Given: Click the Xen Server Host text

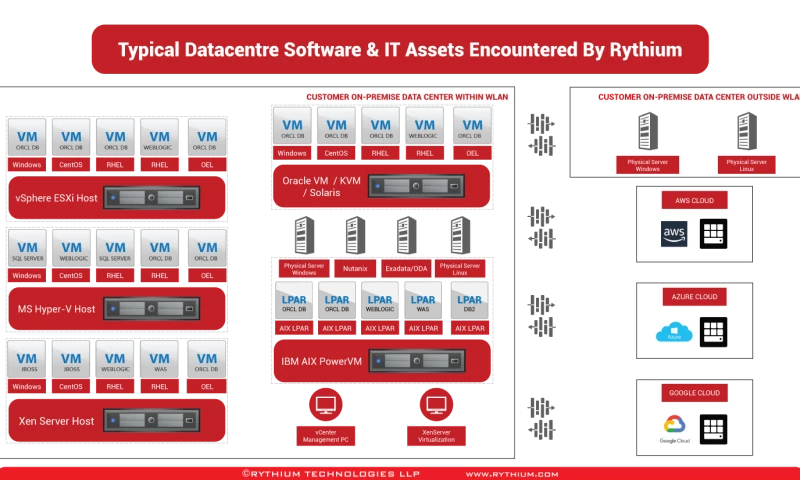Looking at the screenshot, I should [56, 421].
